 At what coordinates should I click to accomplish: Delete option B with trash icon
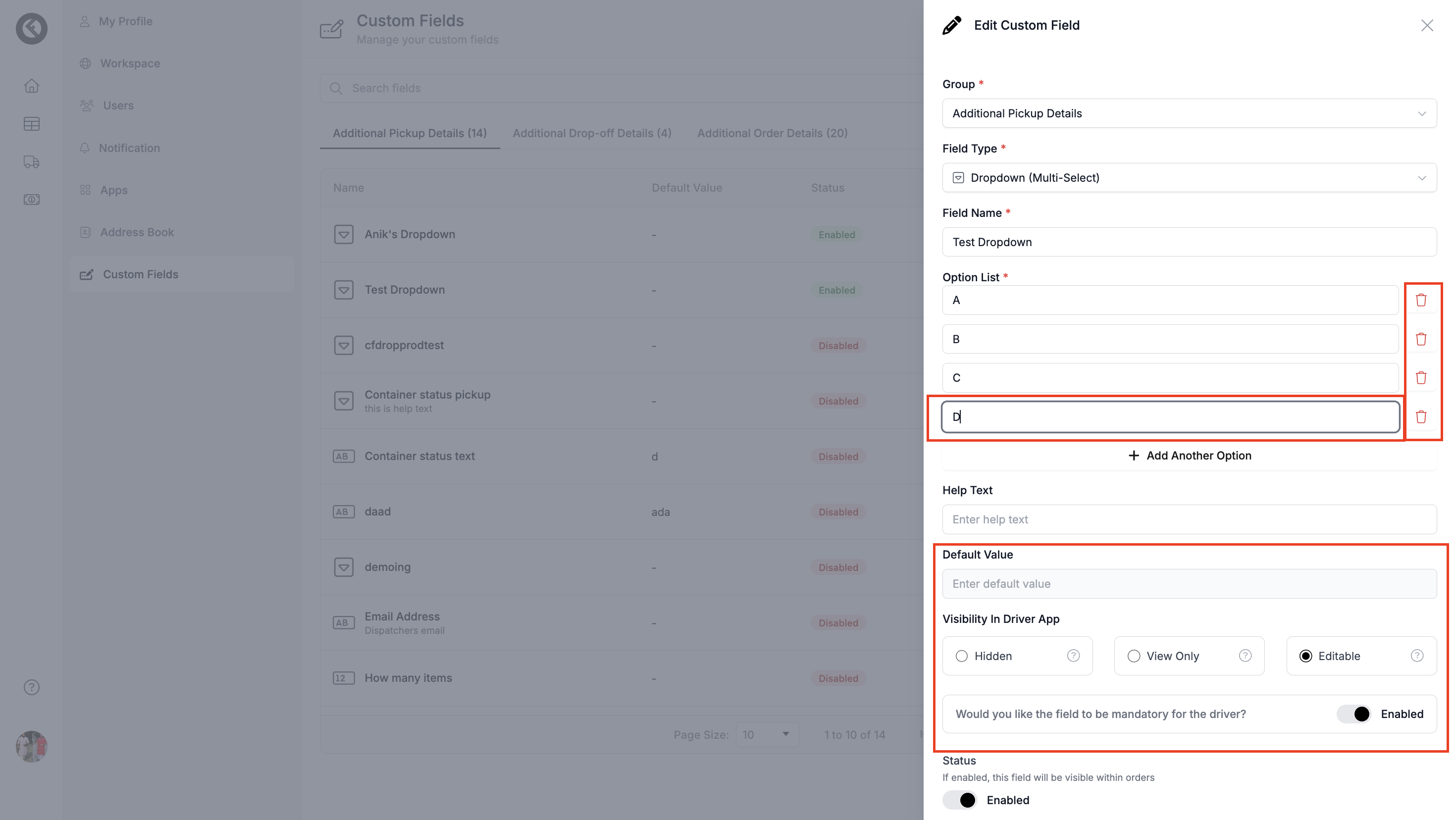pyautogui.click(x=1421, y=339)
